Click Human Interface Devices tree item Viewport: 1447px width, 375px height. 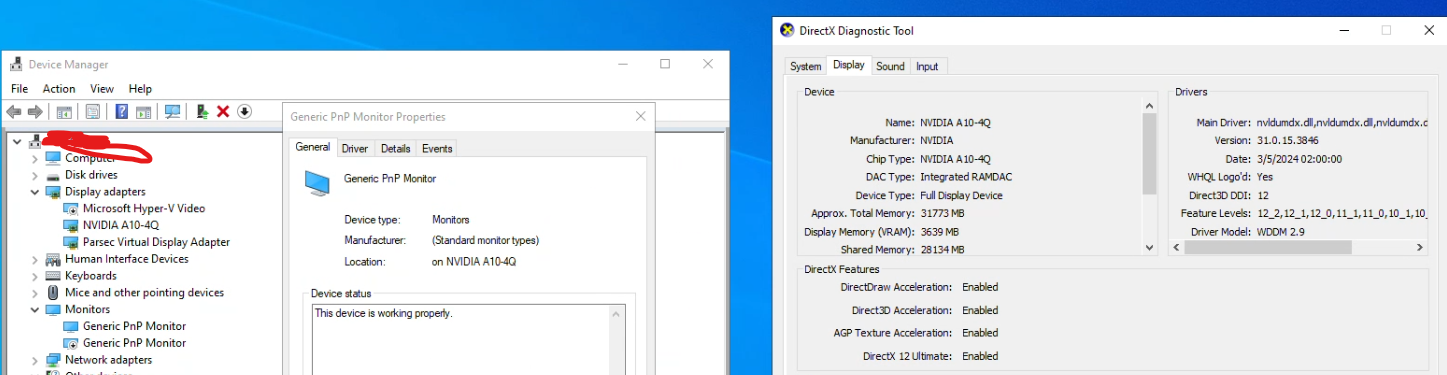tap(127, 259)
